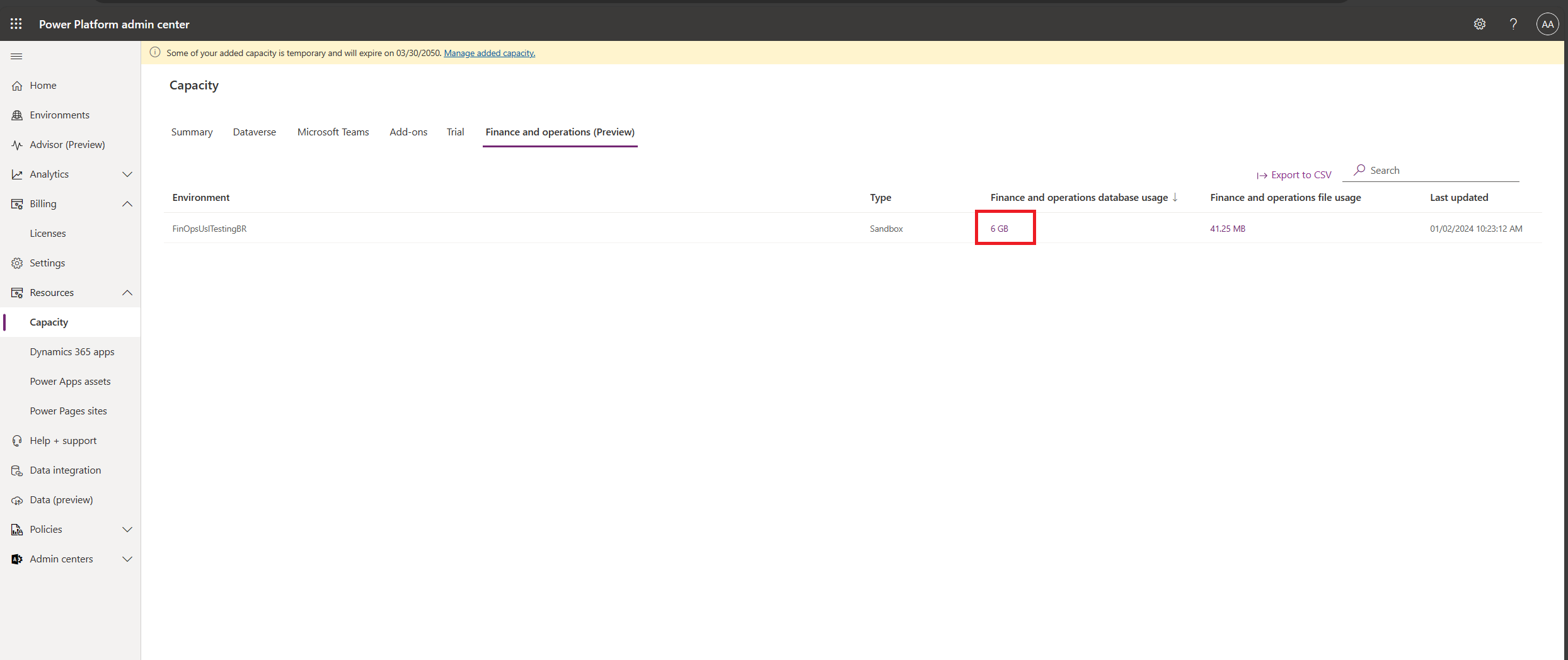Open Power Apps assets

pos(71,382)
